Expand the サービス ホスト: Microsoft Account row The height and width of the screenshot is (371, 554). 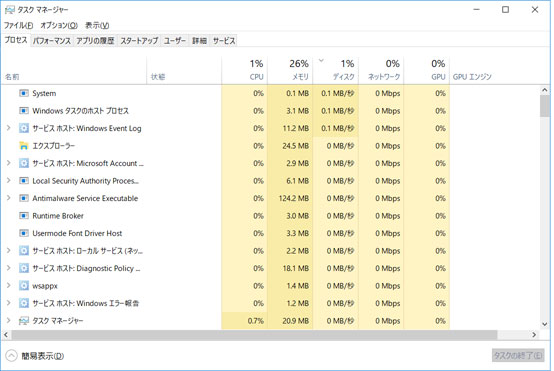point(9,163)
